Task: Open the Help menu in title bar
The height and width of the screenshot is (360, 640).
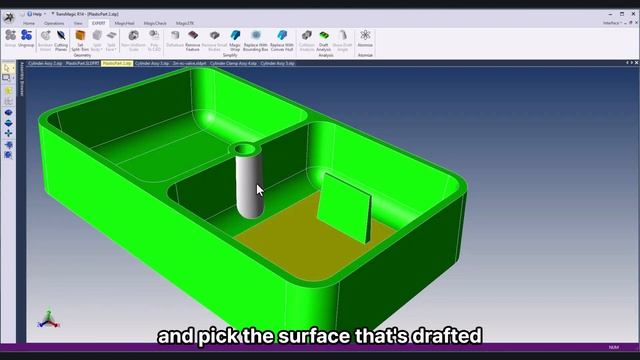Action: [34, 14]
